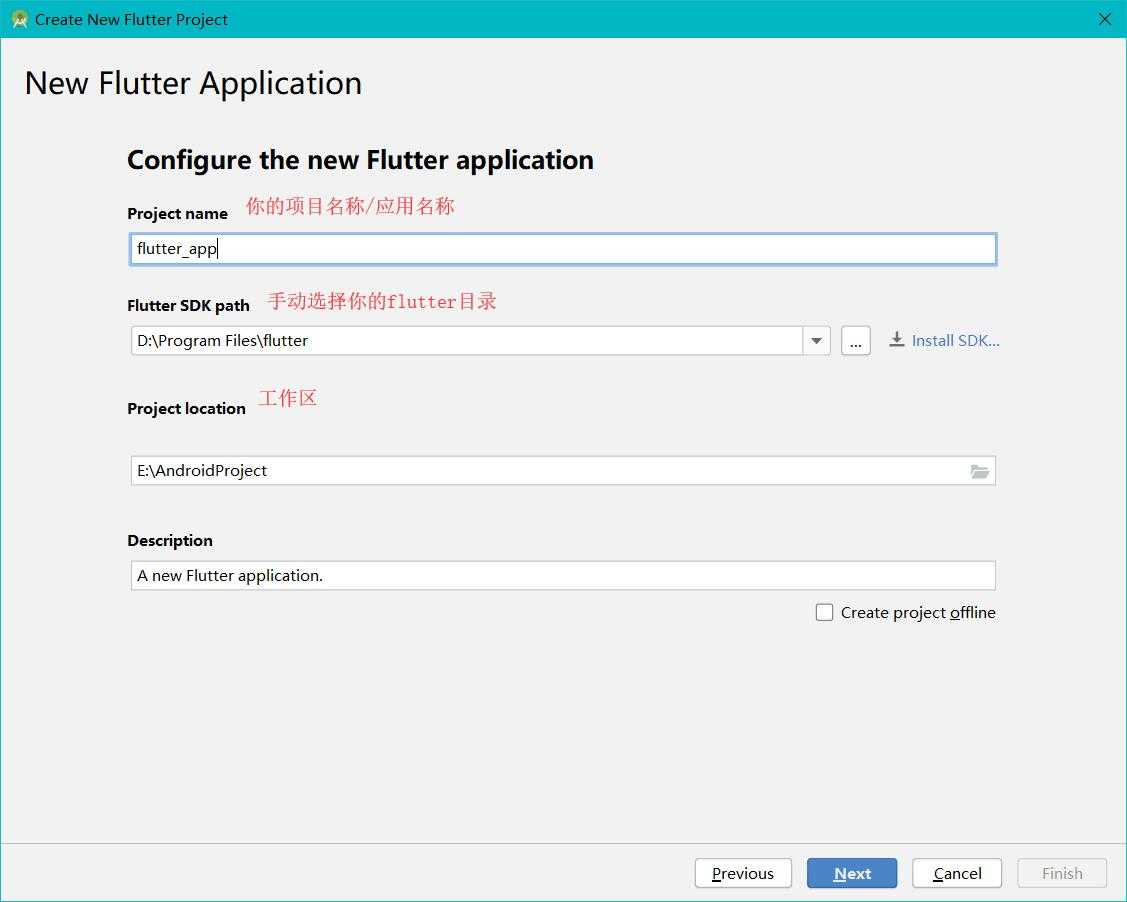Click the Android Studio icon in title bar

click(x=19, y=19)
